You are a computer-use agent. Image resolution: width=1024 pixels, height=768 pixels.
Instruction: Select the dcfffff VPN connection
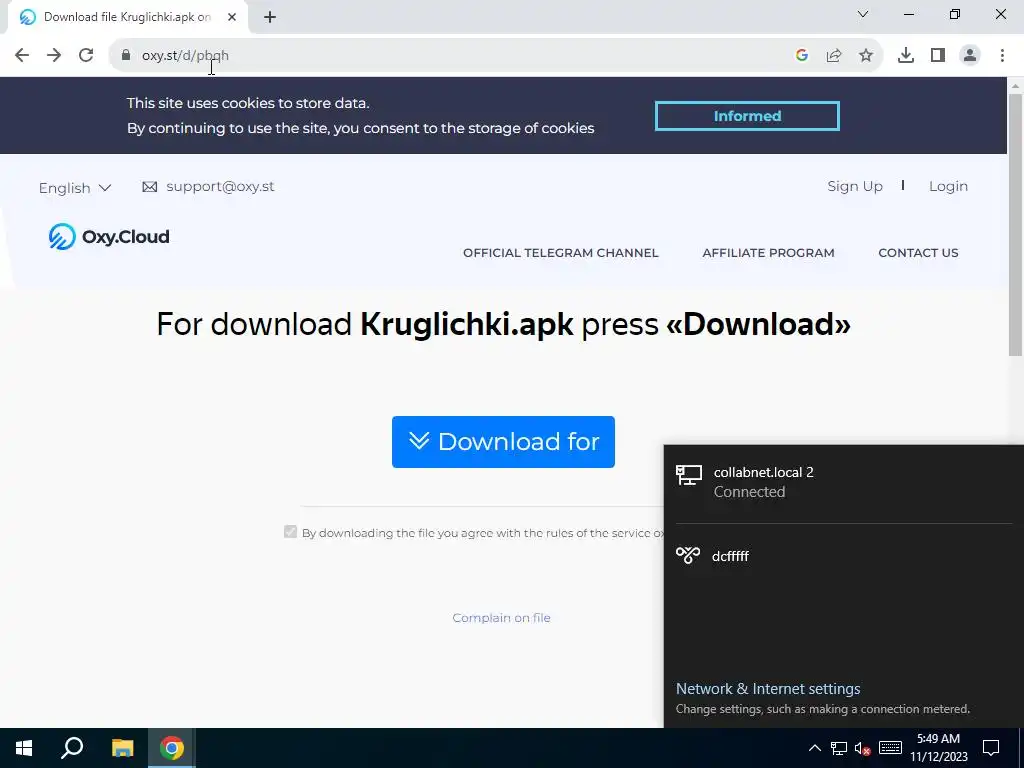click(844, 556)
